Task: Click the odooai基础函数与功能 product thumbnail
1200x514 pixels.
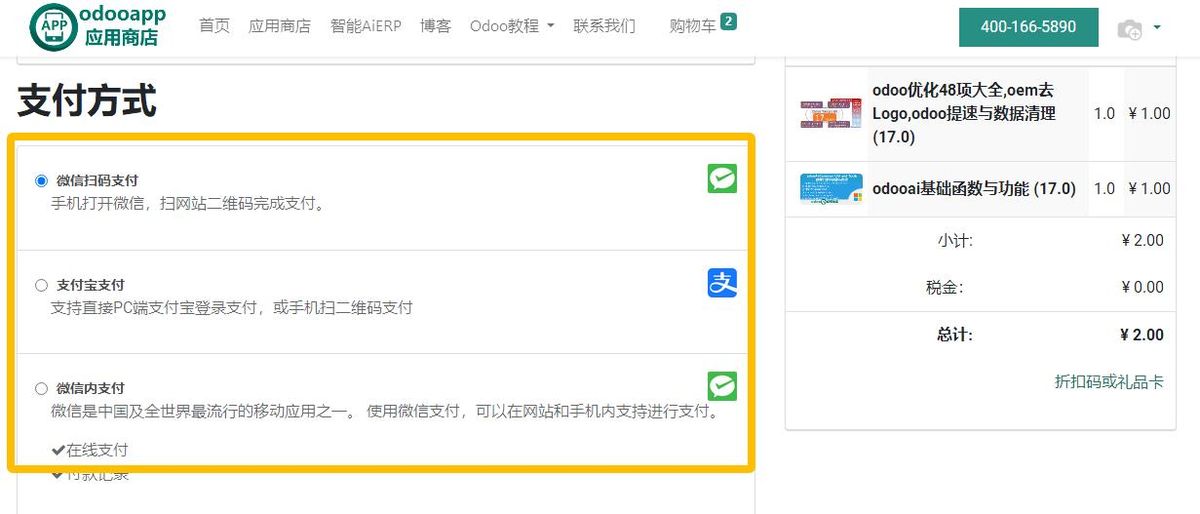Action: [830, 189]
